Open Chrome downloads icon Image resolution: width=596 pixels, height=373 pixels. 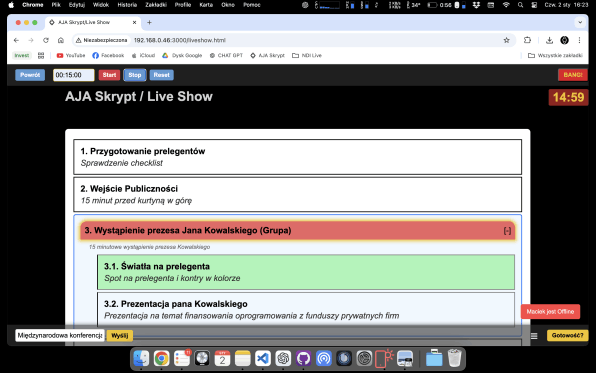click(549, 40)
